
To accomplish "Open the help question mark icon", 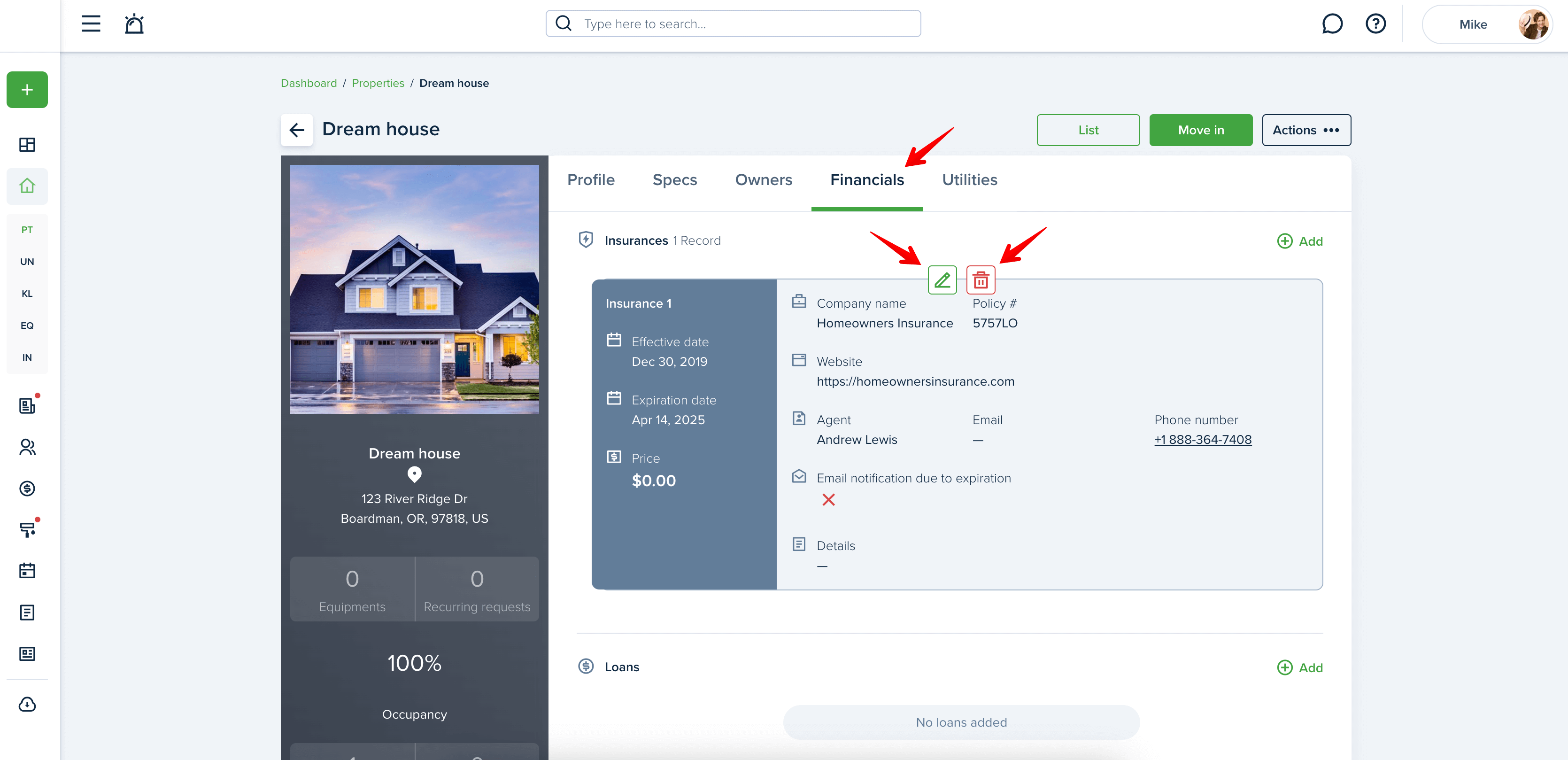I will tap(1375, 24).
